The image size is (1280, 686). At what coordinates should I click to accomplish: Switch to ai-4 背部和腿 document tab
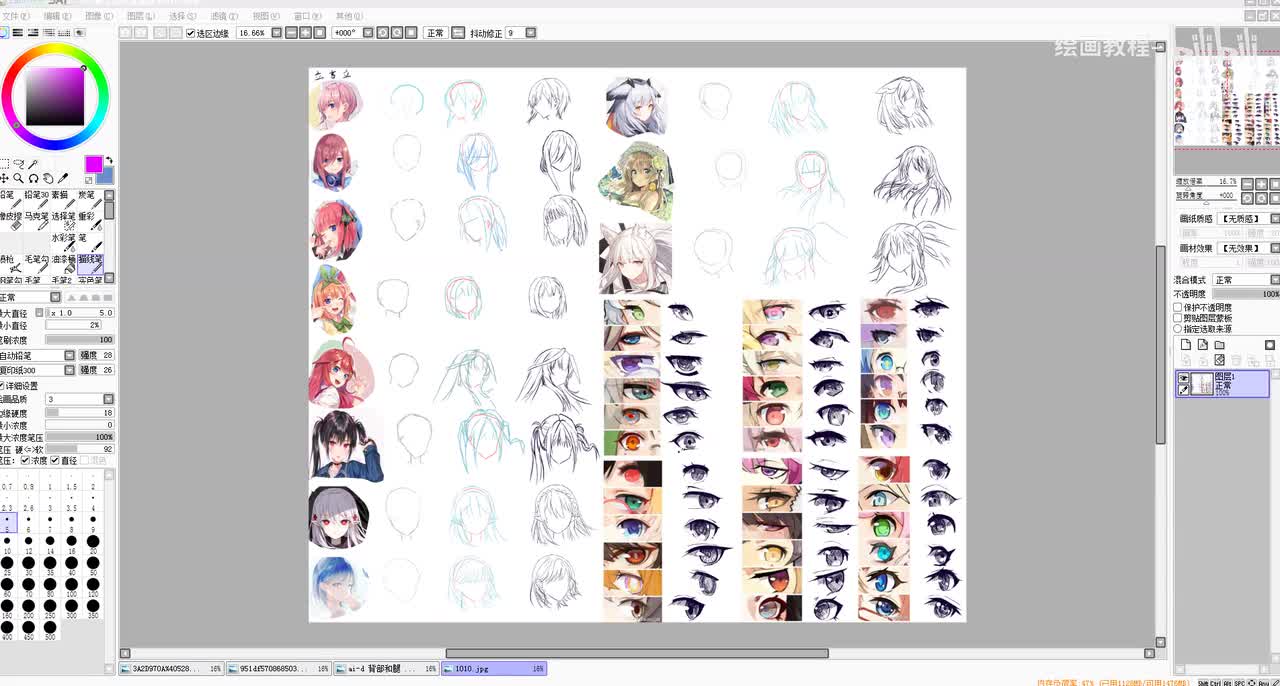pos(386,668)
